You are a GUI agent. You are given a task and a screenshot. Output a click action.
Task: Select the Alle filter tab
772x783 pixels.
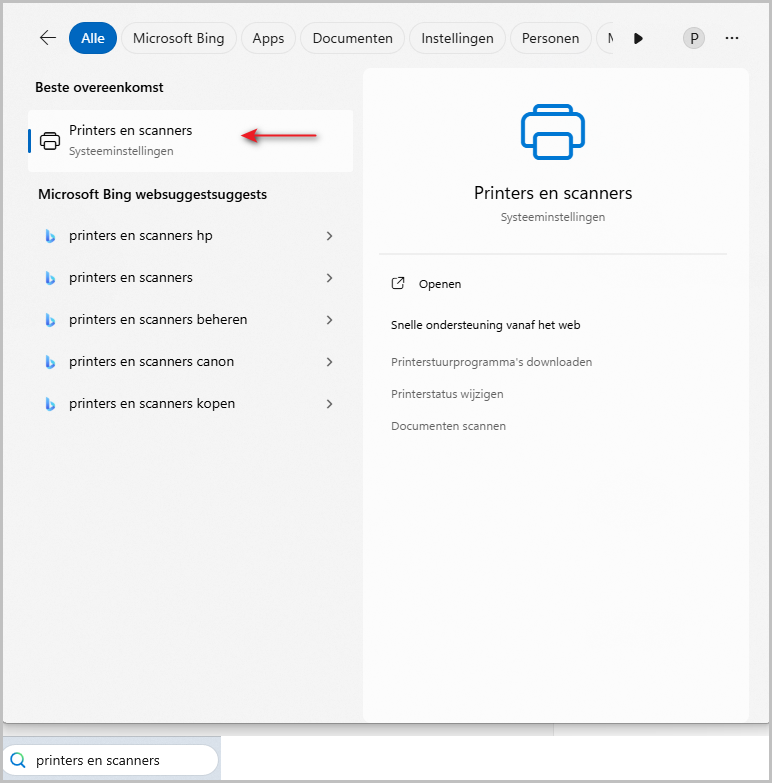[92, 38]
